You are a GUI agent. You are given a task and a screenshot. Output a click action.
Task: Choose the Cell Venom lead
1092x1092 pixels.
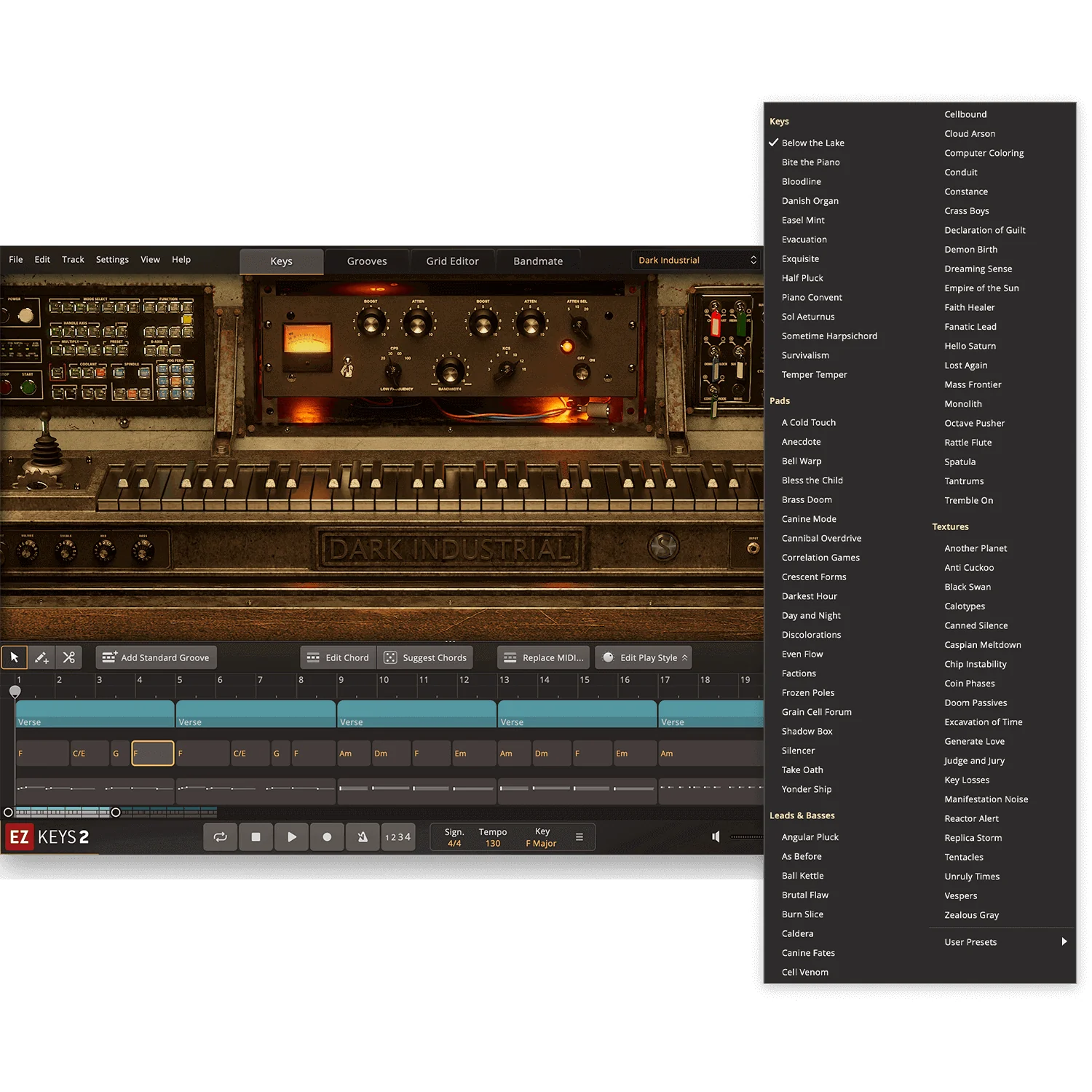805,972
